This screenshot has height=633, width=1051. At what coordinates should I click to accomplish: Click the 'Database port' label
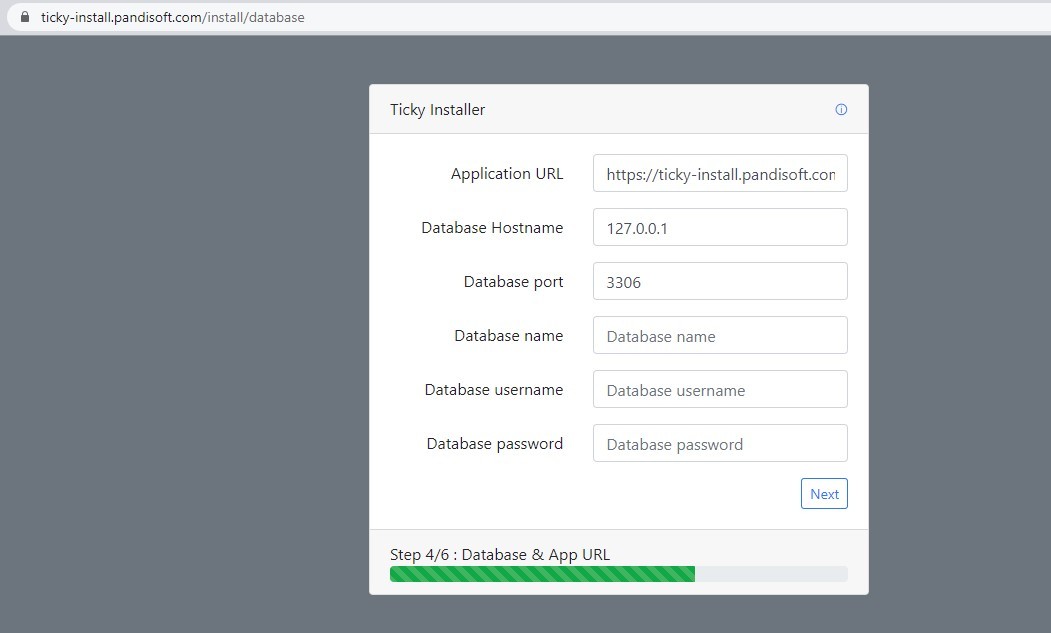pyautogui.click(x=513, y=282)
